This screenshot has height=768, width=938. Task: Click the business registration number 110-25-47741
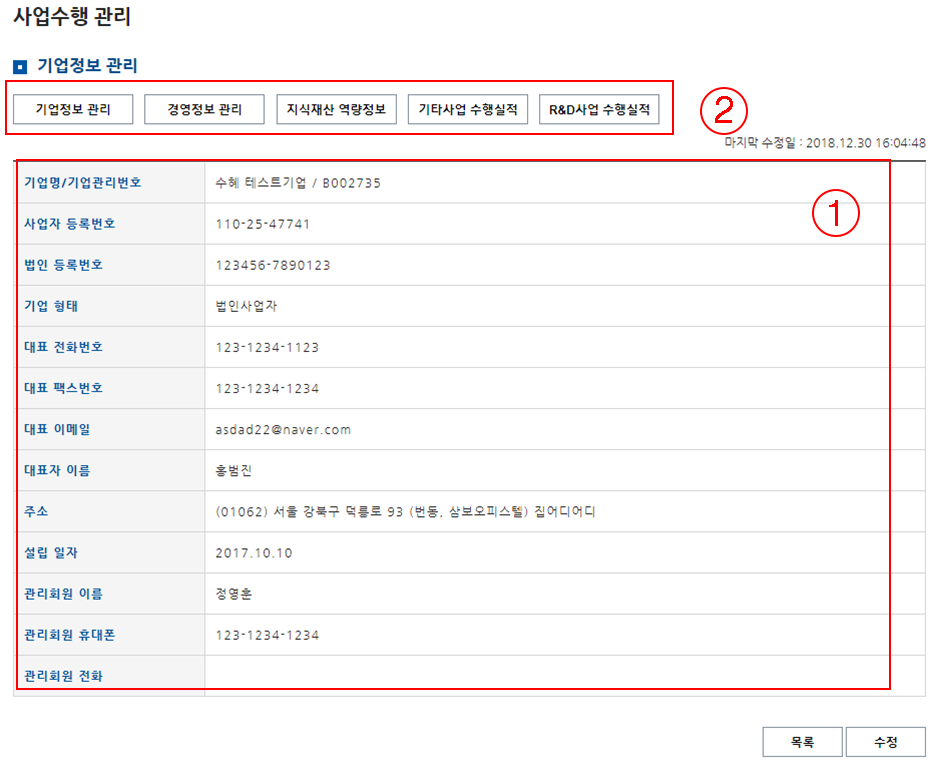pyautogui.click(x=262, y=224)
